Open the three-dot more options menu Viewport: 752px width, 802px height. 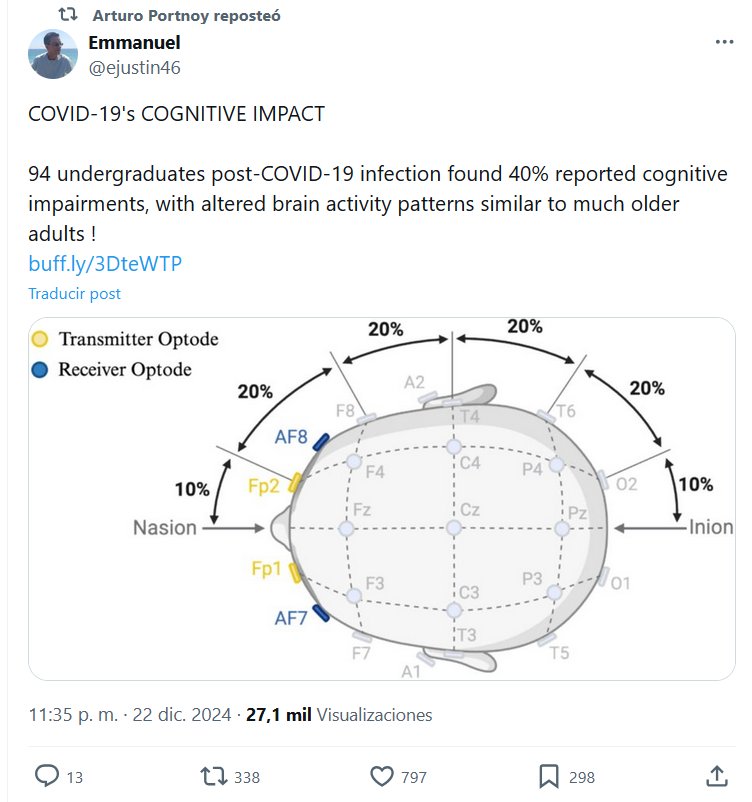click(x=725, y=43)
